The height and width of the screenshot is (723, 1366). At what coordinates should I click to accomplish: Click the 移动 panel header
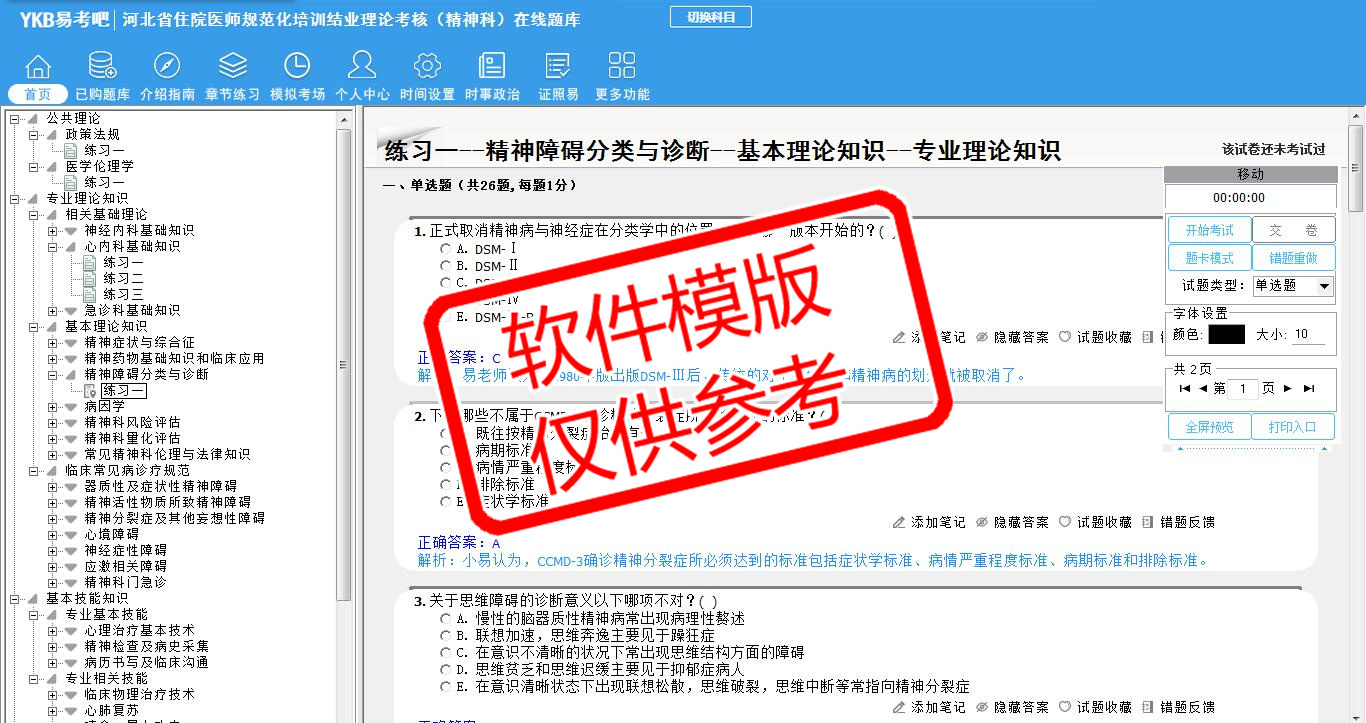[x=1250, y=175]
